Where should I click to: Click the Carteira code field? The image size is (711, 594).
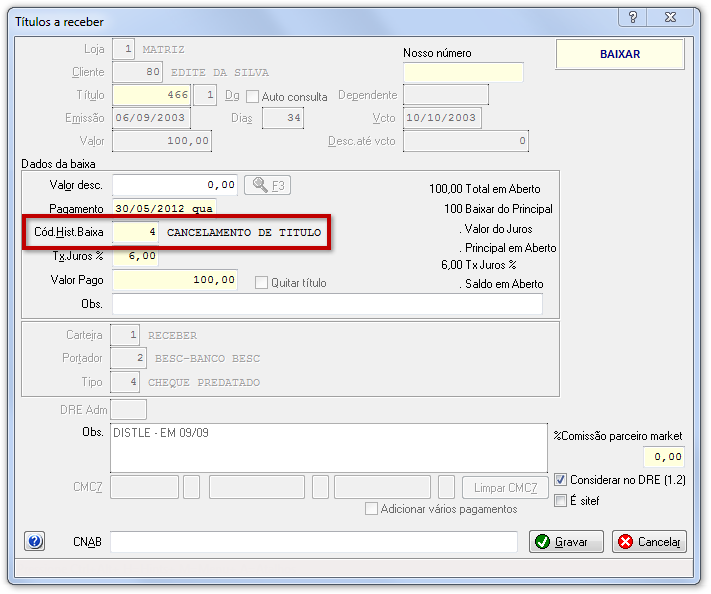click(x=125, y=335)
